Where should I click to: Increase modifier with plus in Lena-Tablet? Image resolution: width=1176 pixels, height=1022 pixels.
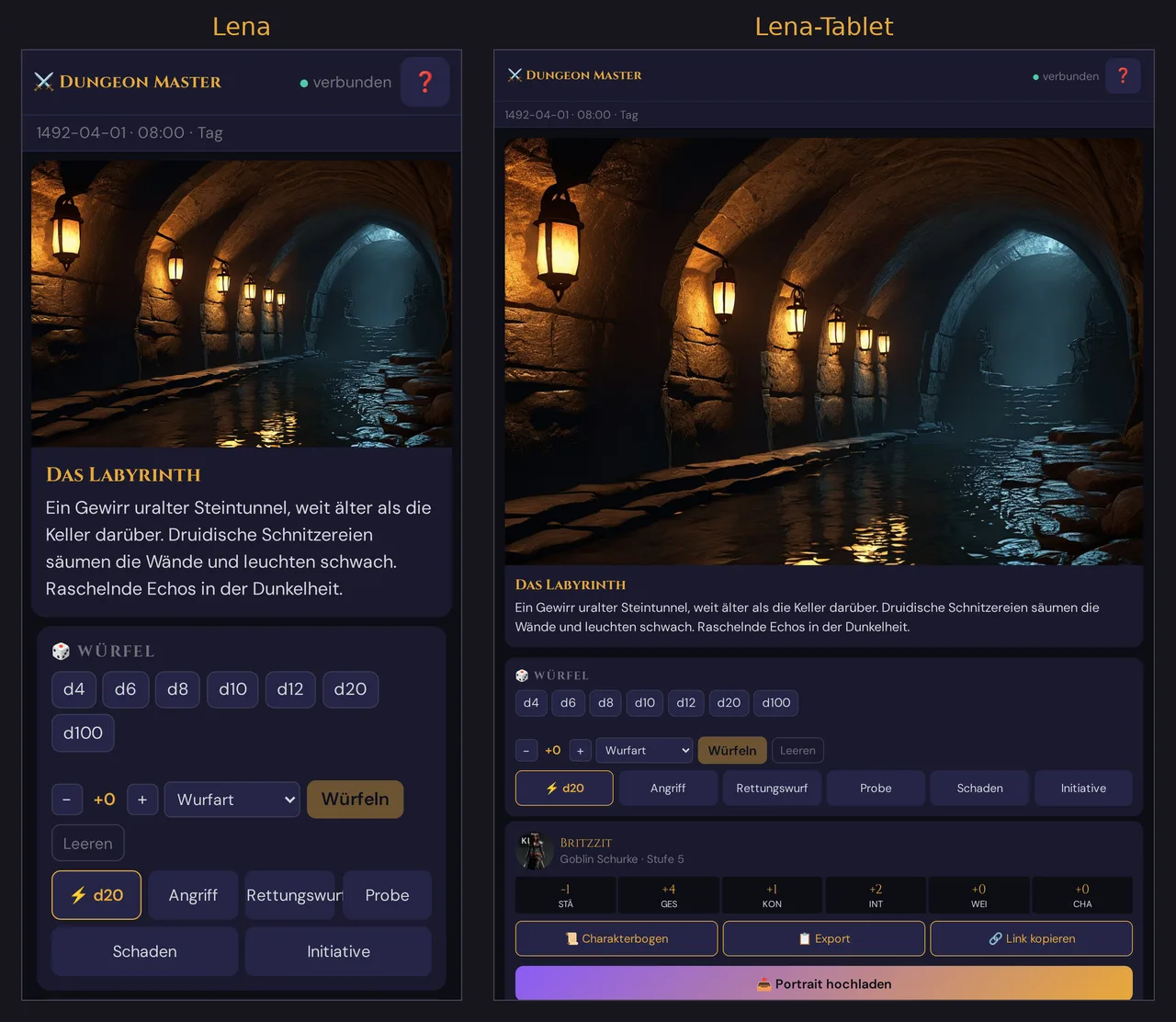581,751
